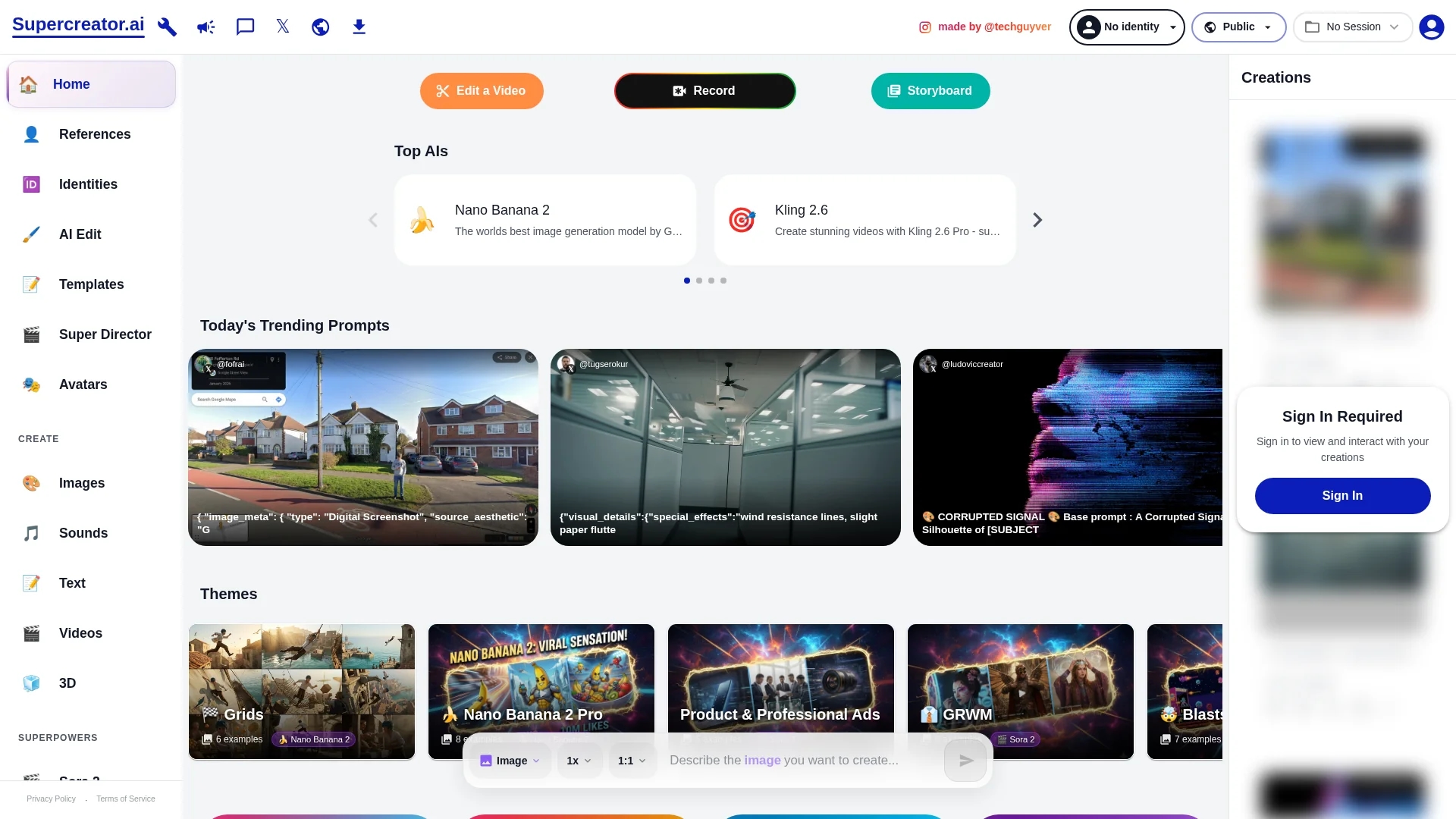The height and width of the screenshot is (819, 1456).
Task: Open the Privacy Policy link
Action: coord(51,799)
